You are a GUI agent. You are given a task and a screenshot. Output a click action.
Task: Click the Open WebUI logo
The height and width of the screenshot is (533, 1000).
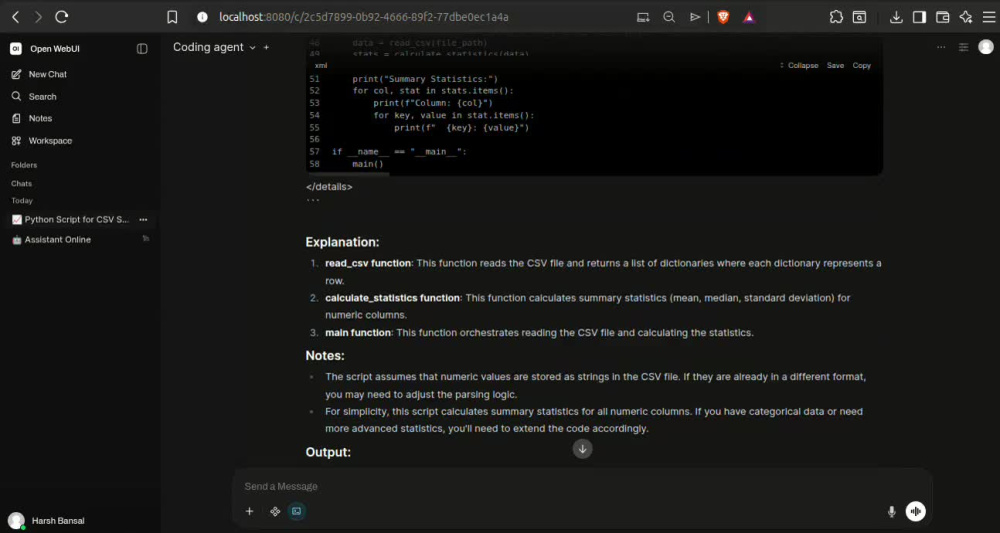coord(16,48)
